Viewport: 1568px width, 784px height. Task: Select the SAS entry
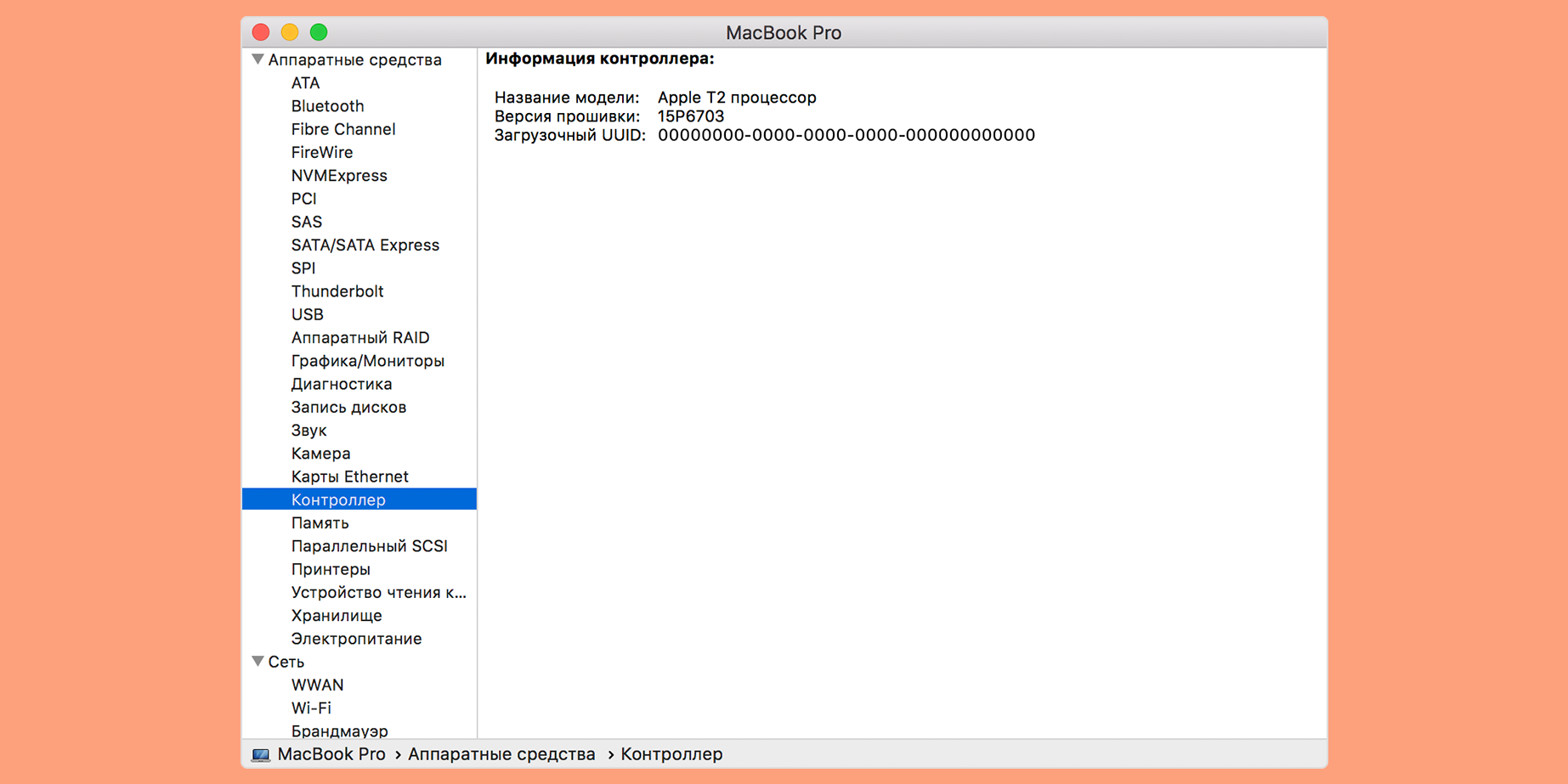[x=306, y=222]
